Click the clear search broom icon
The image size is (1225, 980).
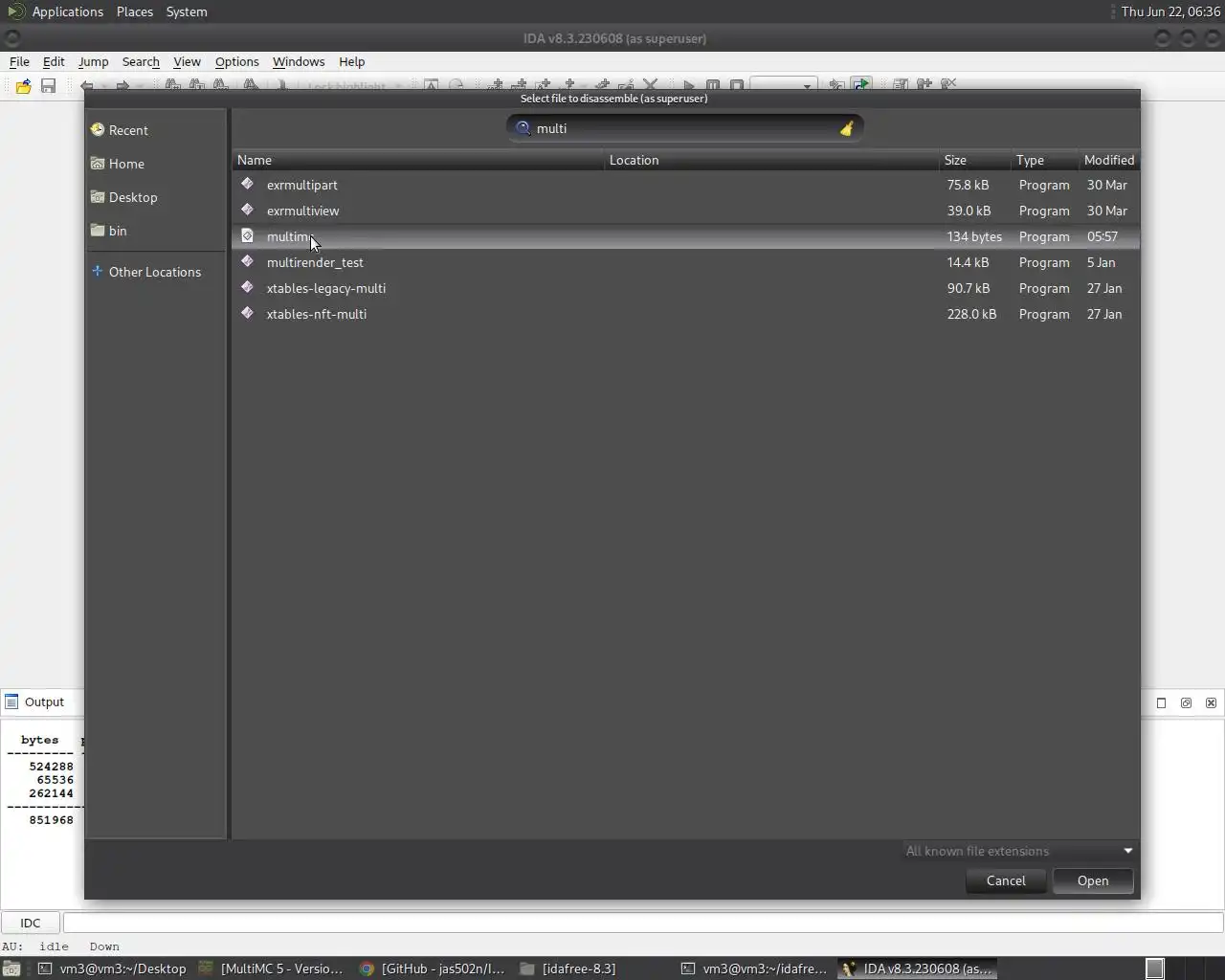[847, 128]
